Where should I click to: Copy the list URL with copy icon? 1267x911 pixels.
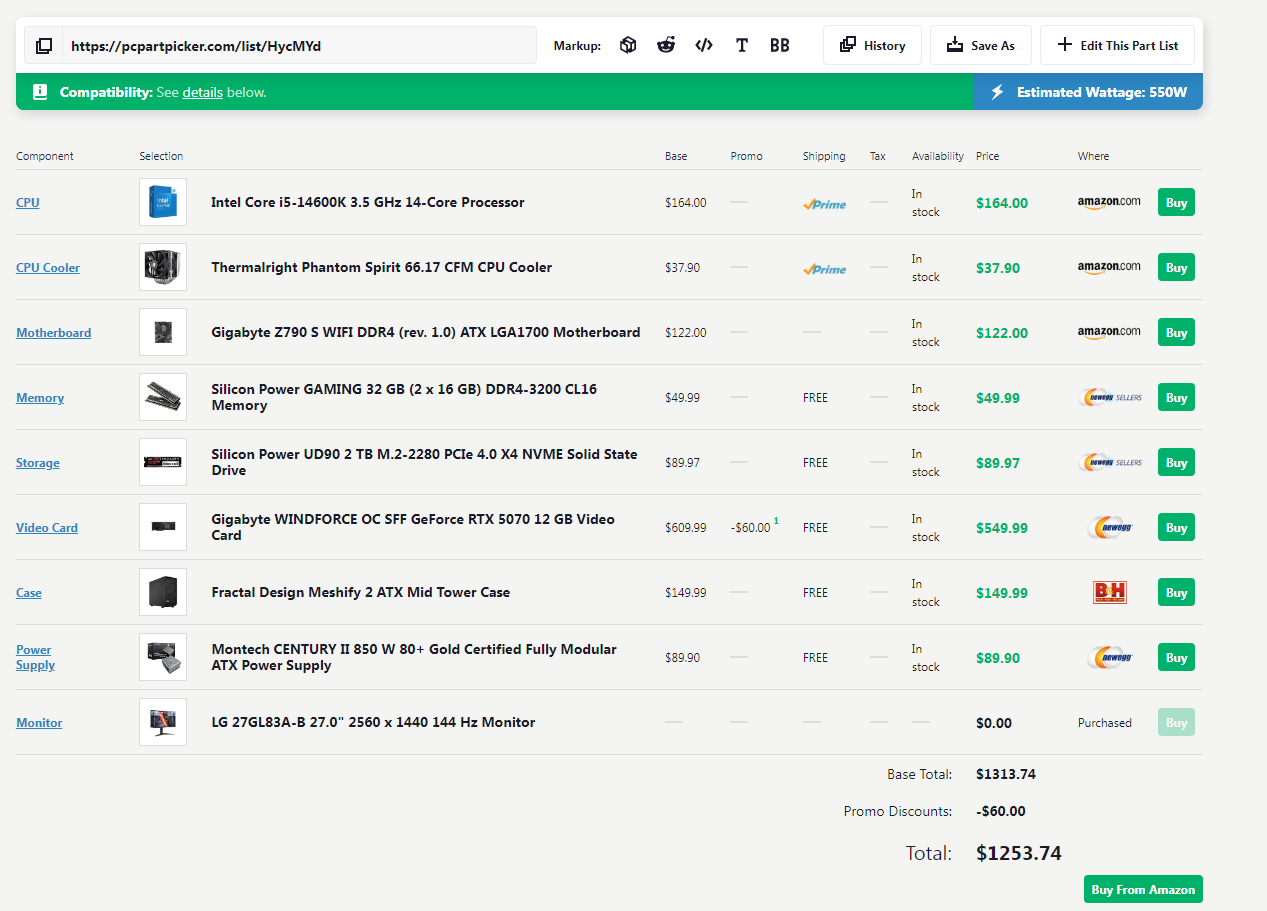click(x=44, y=46)
